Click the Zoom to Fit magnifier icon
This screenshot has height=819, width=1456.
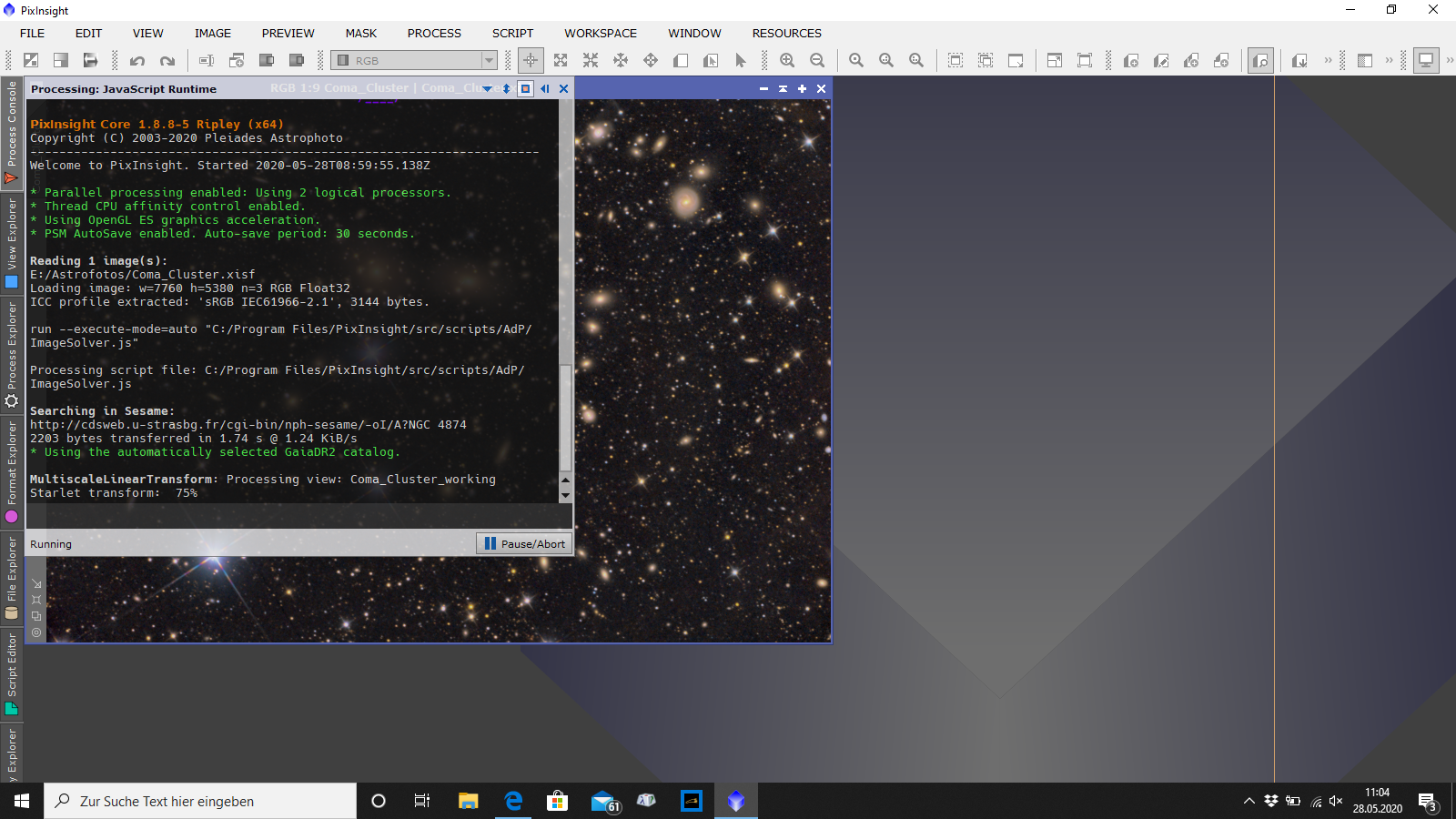886,60
